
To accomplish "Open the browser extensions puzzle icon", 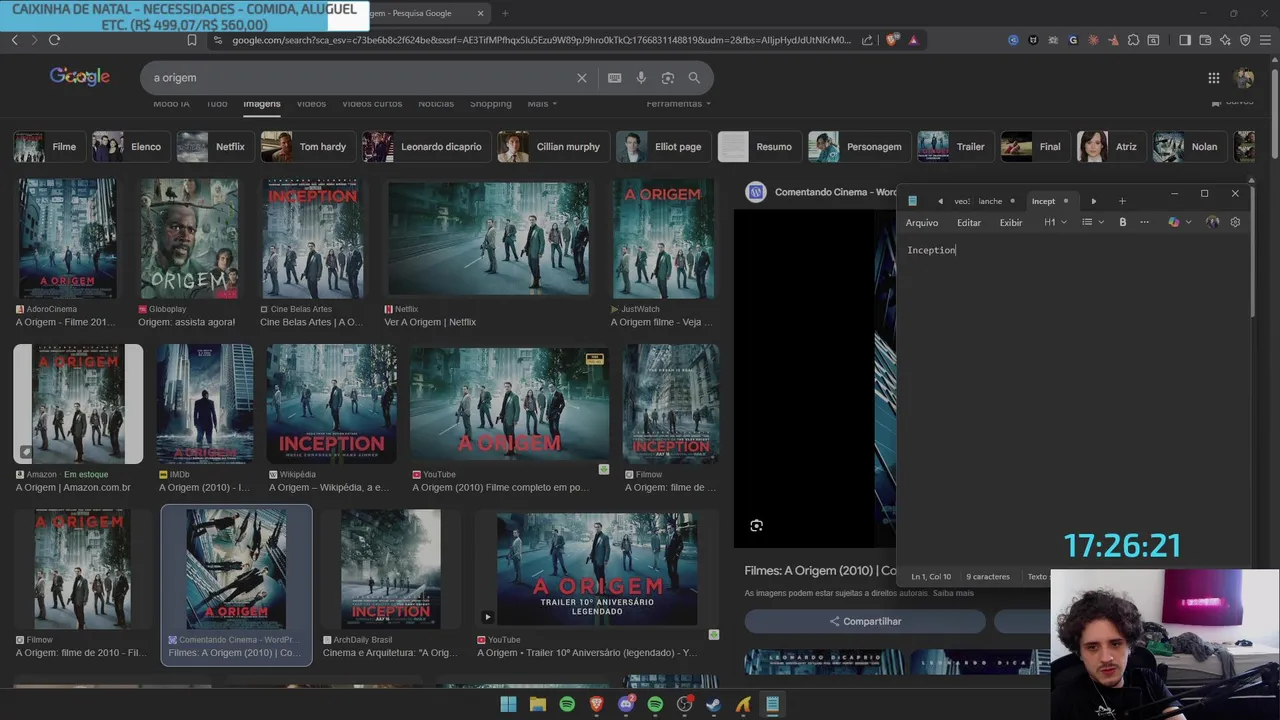I will click(x=1133, y=40).
